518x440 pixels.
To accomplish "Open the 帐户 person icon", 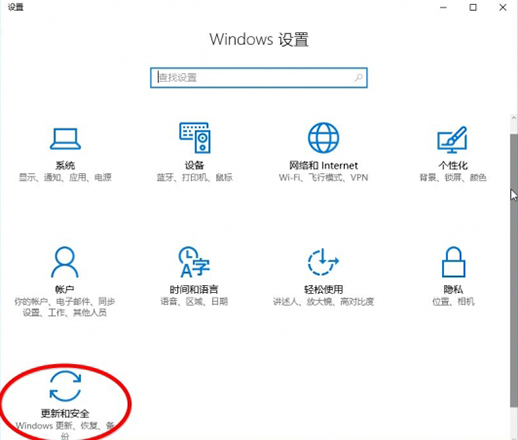I will [x=65, y=262].
